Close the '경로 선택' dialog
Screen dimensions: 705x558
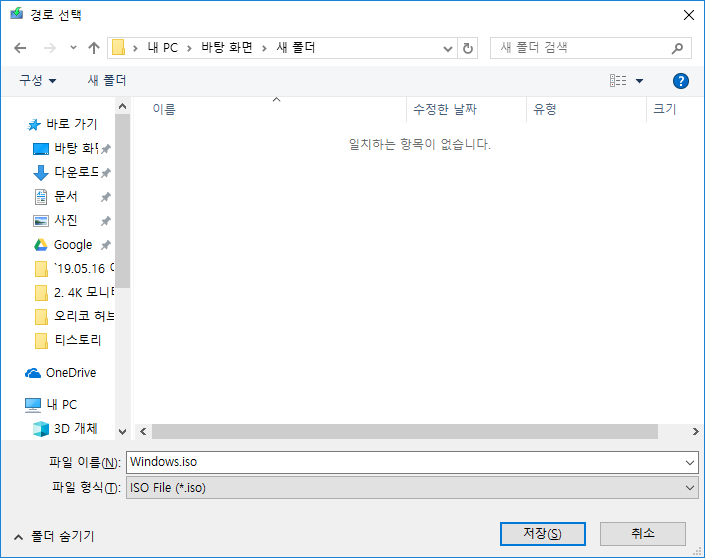pos(688,15)
